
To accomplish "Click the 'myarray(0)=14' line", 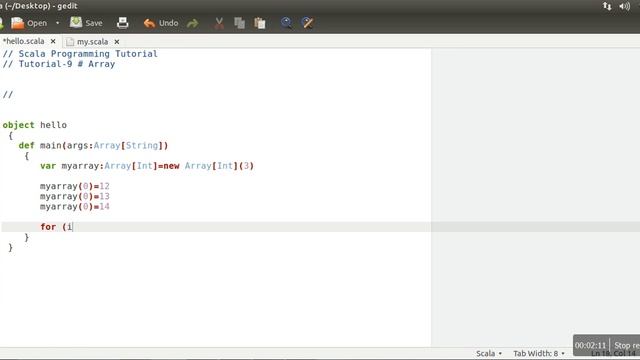I will pos(75,207).
